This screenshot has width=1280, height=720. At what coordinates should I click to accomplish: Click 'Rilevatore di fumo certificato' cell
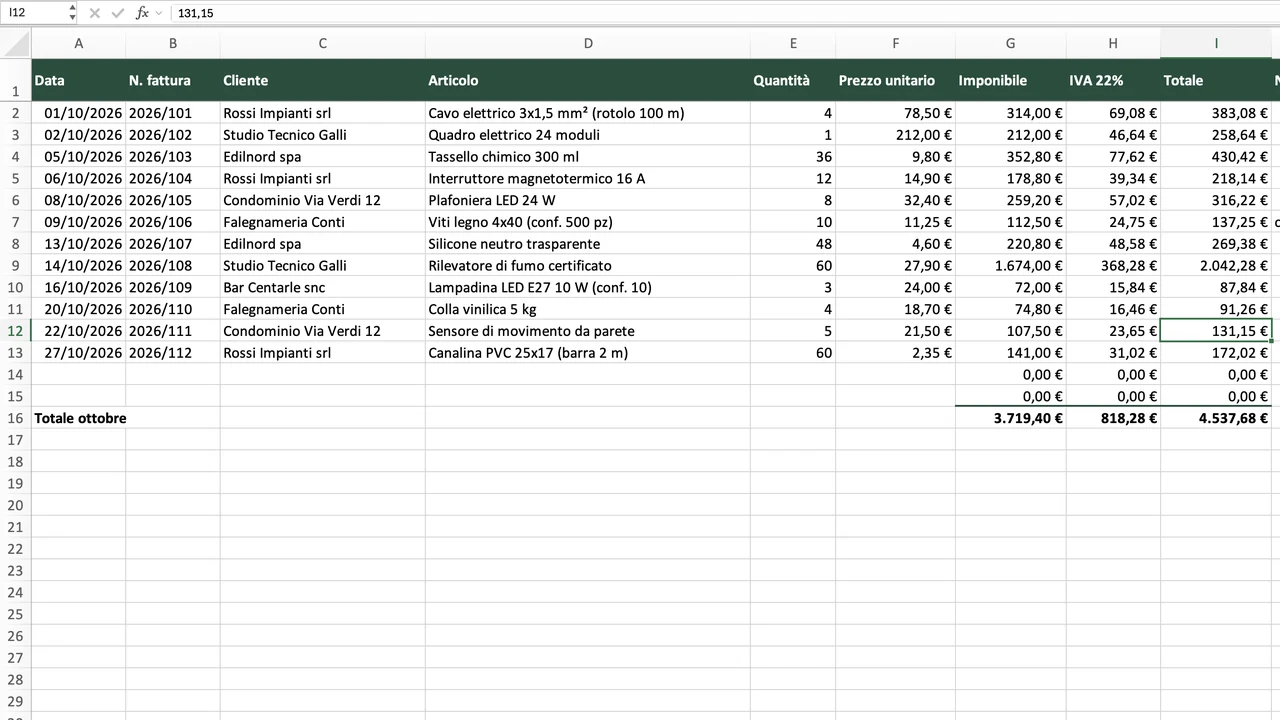coord(588,265)
